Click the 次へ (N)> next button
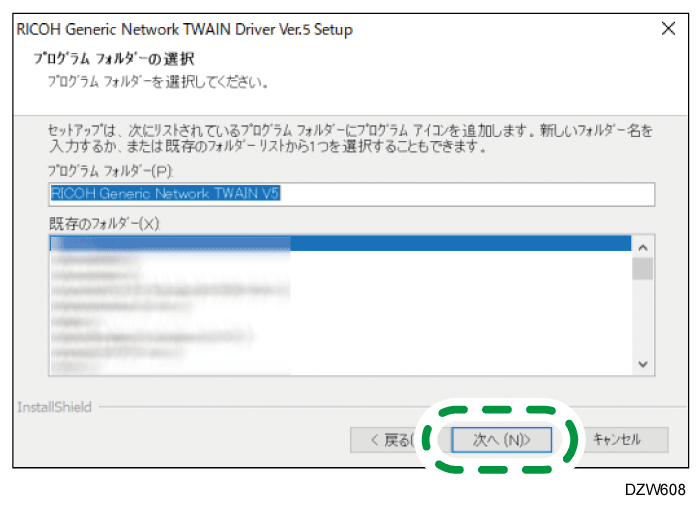The width and height of the screenshot is (699, 508). coord(502,440)
